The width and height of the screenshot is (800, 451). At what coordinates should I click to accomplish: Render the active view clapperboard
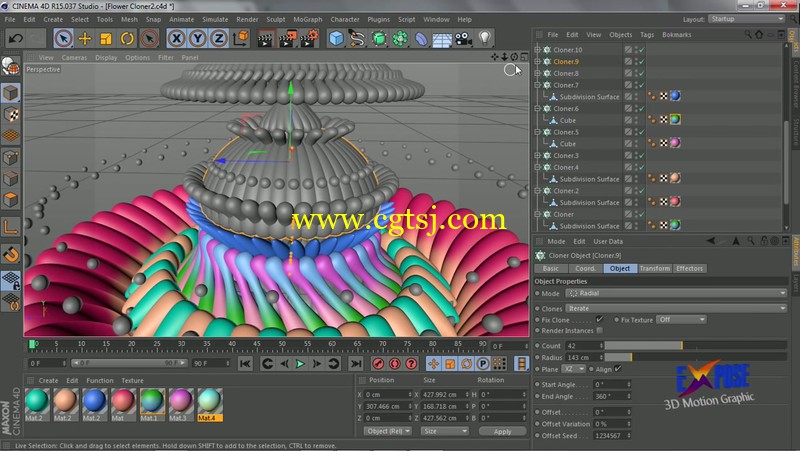pos(265,38)
